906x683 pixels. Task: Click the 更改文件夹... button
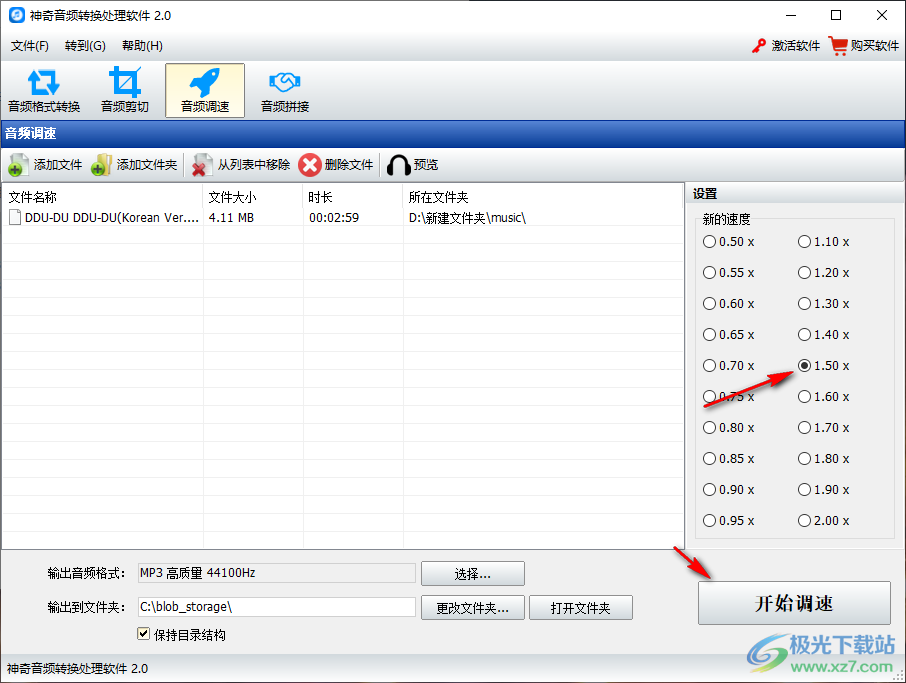click(x=473, y=608)
